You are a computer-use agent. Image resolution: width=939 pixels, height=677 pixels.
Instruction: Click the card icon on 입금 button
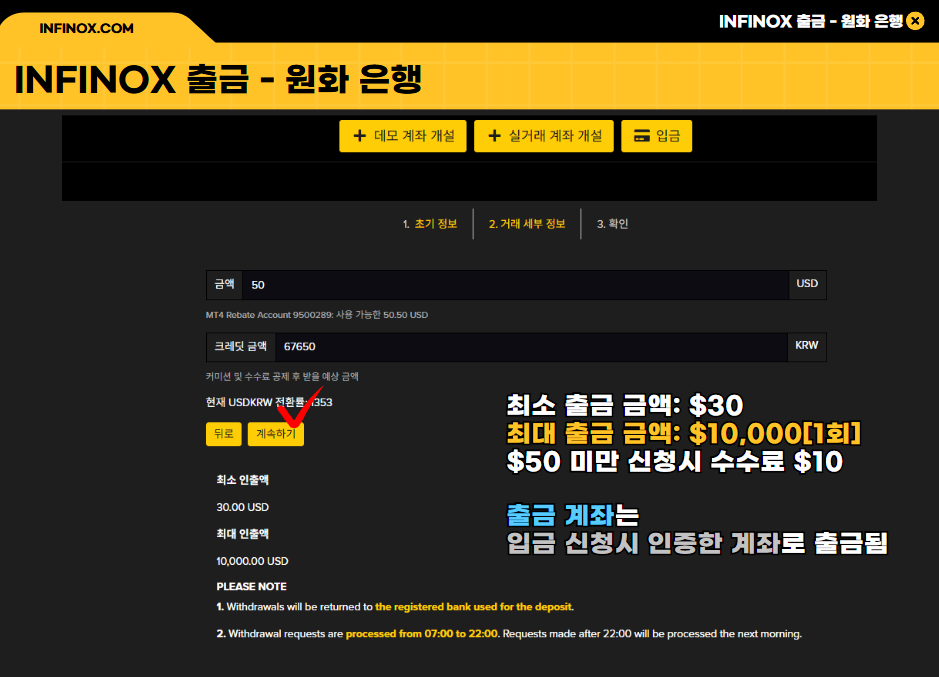coord(641,136)
